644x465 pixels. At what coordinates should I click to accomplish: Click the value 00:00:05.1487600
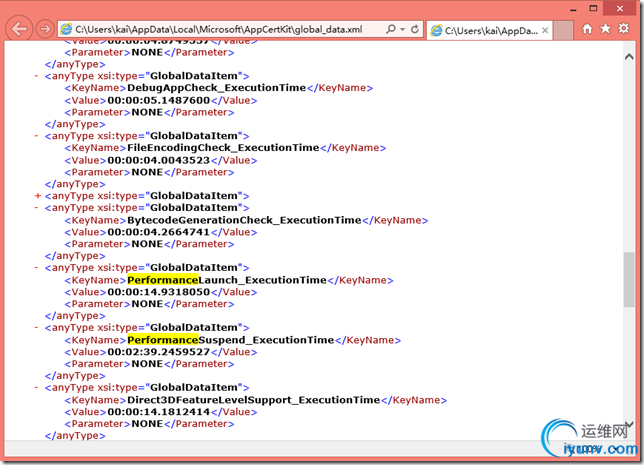pyautogui.click(x=159, y=101)
